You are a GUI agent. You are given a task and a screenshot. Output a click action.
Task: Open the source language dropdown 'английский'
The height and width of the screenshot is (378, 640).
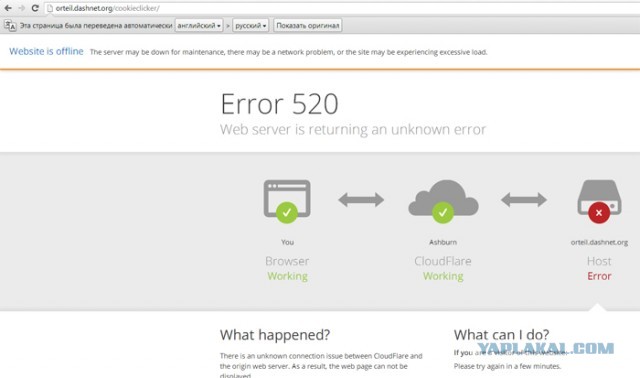pyautogui.click(x=199, y=26)
